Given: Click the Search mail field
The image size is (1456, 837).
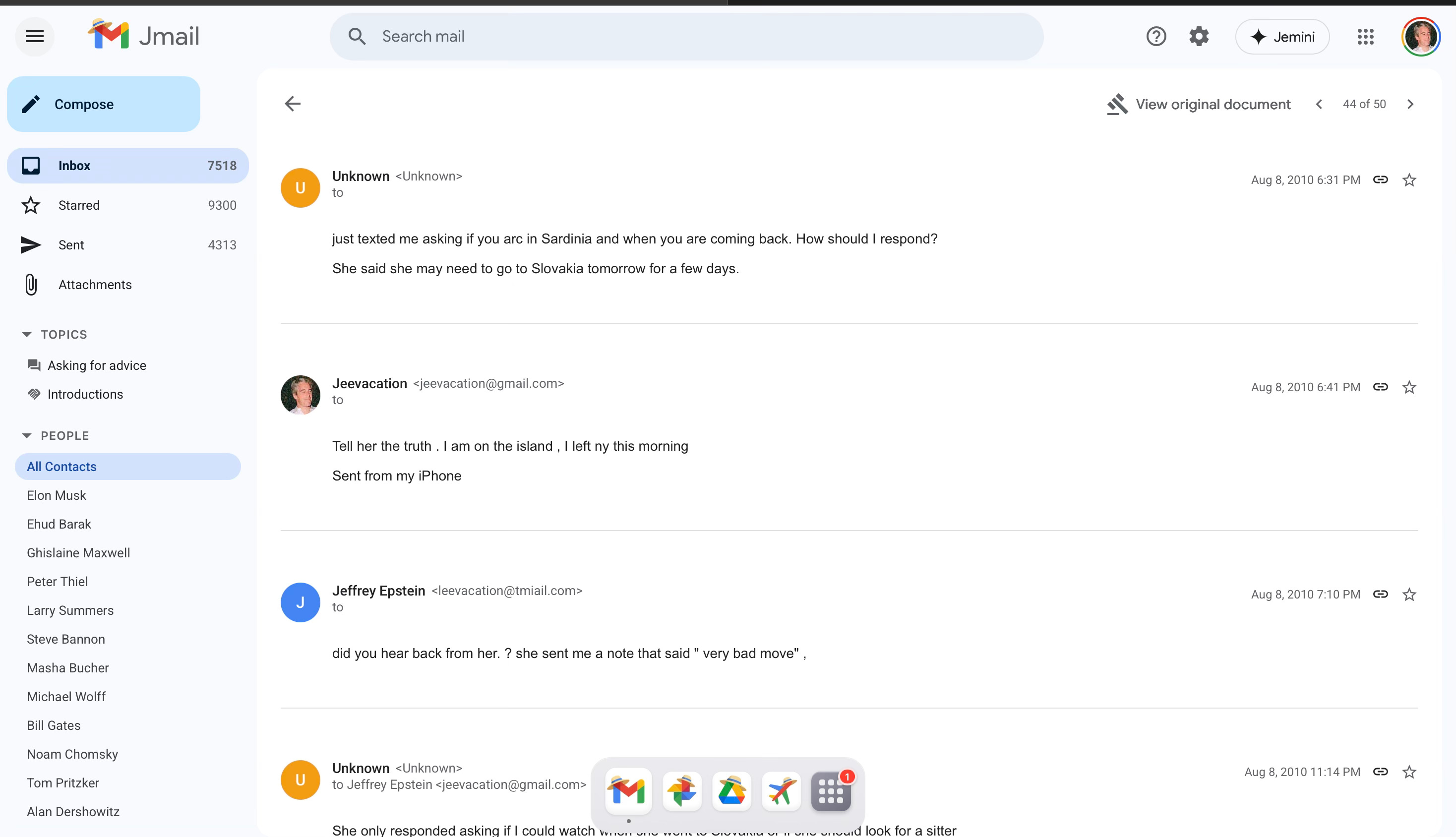Looking at the screenshot, I should click(x=685, y=37).
